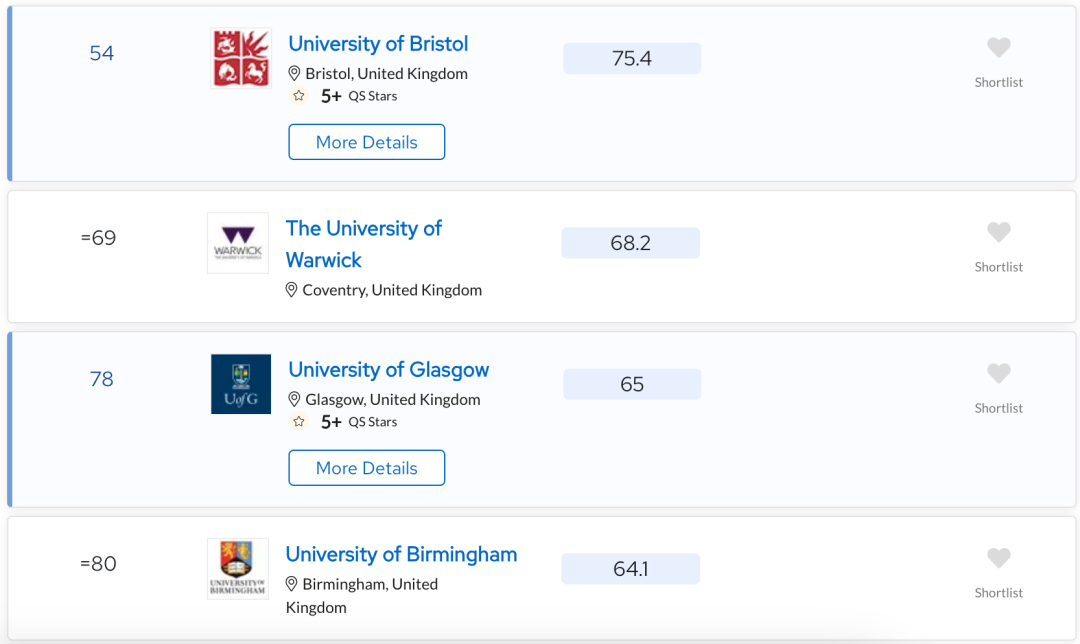Viewport: 1080px width, 644px height.
Task: Click the QS Stars star icon for Bristol
Action: [x=298, y=96]
